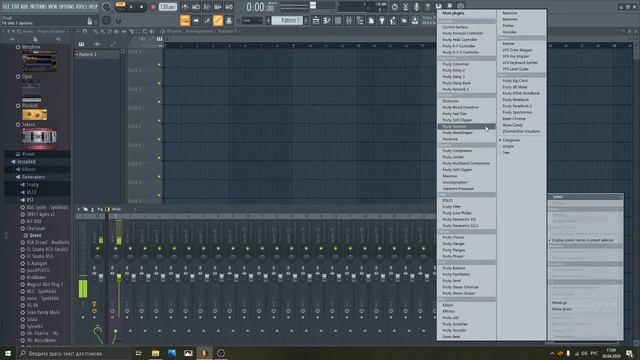Image resolution: width=640 pixels, height=360 pixels.
Task: Open help question mark icon
Action: [427, 7]
